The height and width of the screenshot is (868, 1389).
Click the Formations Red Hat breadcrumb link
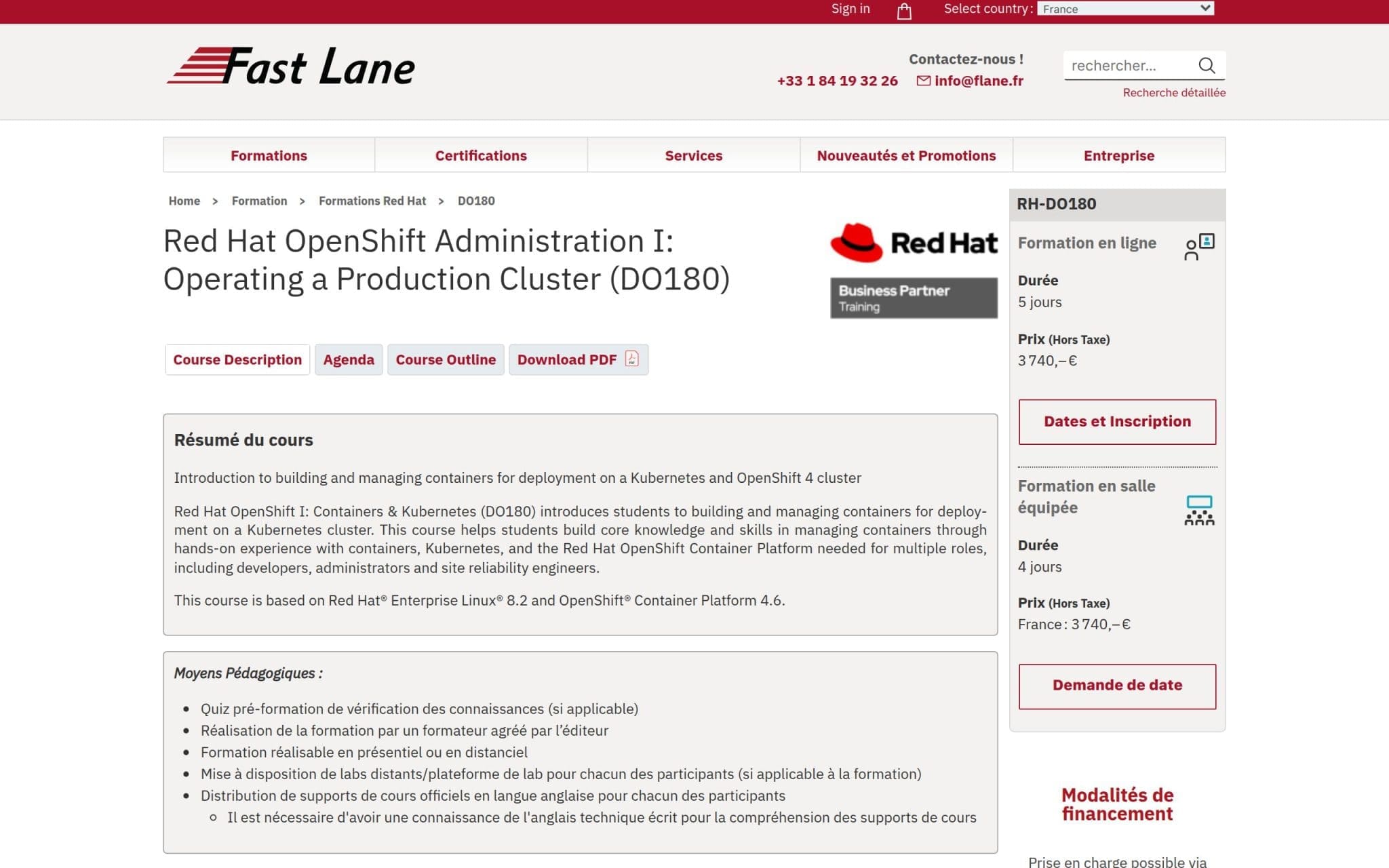(372, 201)
